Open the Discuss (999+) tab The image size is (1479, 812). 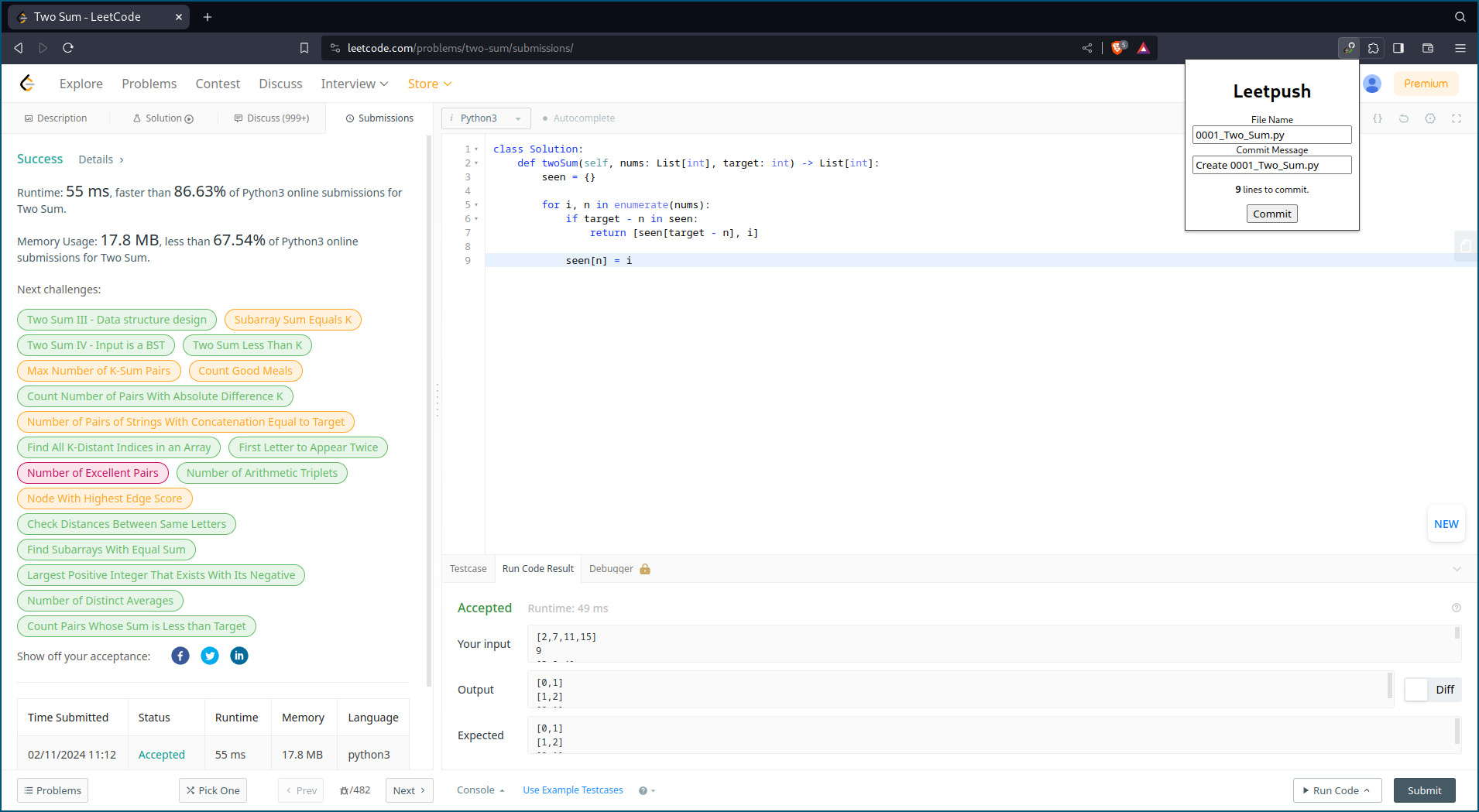(272, 118)
